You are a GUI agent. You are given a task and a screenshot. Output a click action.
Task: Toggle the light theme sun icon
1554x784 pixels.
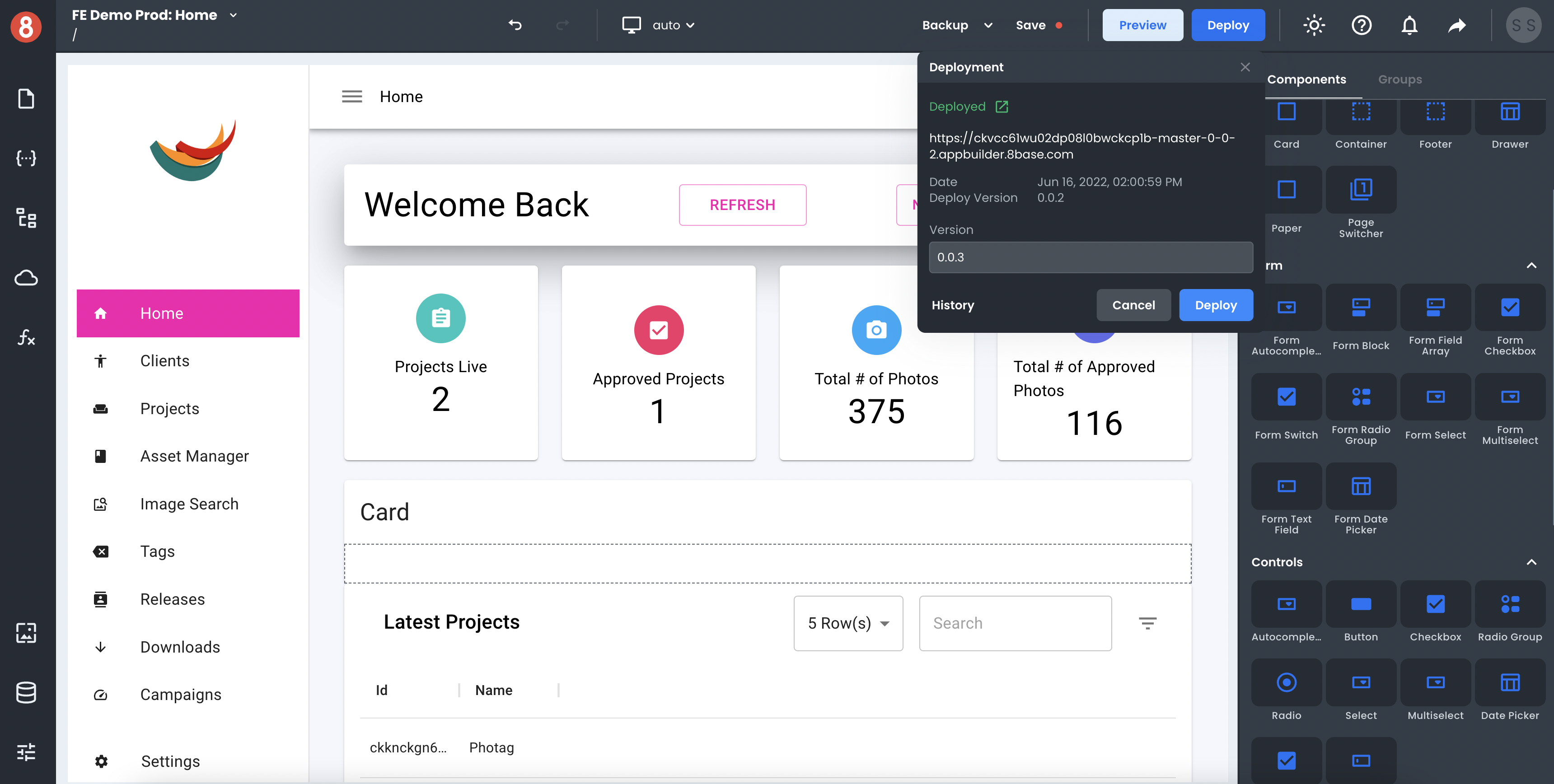[1314, 25]
